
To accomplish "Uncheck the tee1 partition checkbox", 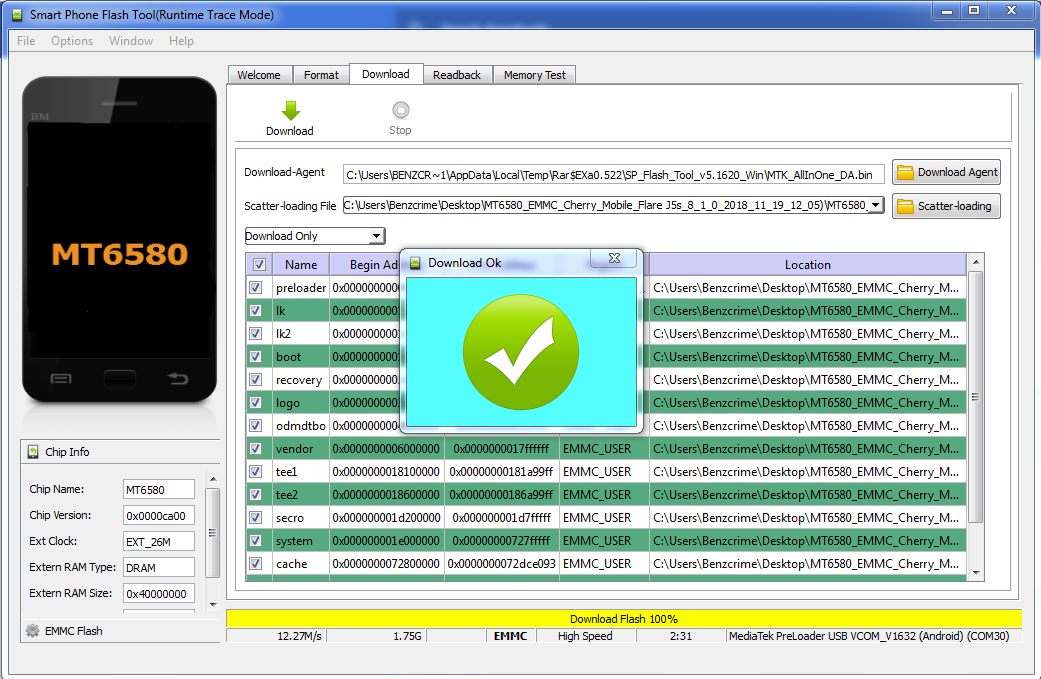I will (x=256, y=471).
